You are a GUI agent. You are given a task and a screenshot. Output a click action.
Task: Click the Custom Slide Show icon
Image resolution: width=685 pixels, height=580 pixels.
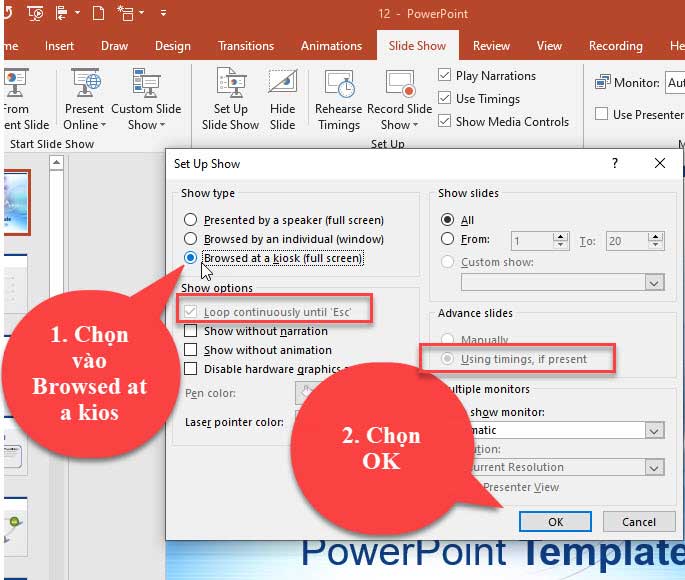[x=146, y=82]
